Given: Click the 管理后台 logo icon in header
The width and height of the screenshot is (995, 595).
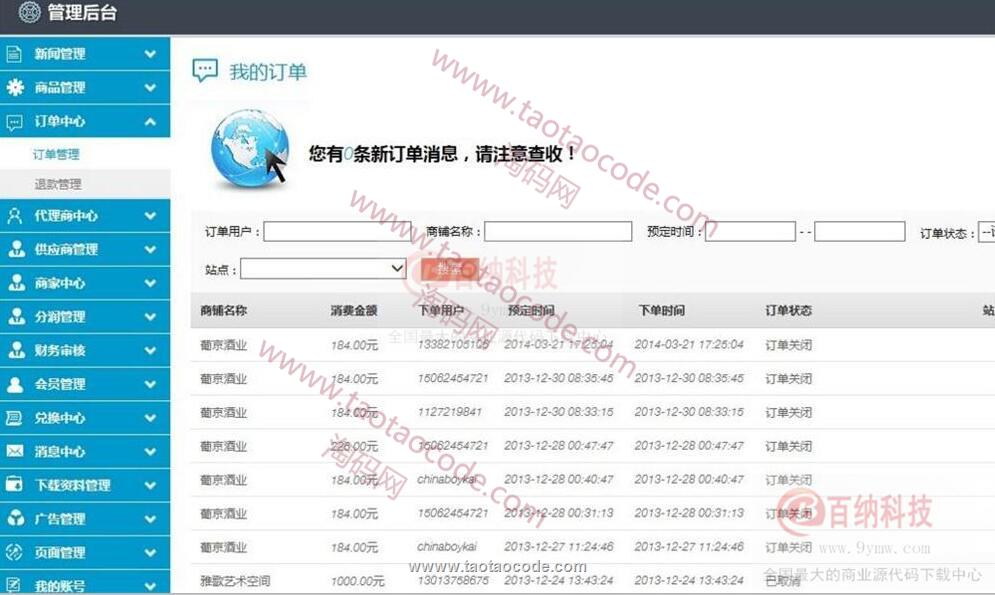Looking at the screenshot, I should pos(30,13).
